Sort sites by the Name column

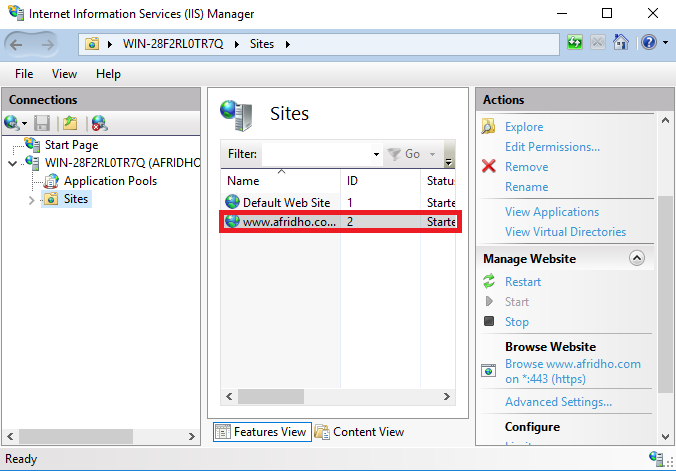coord(280,181)
